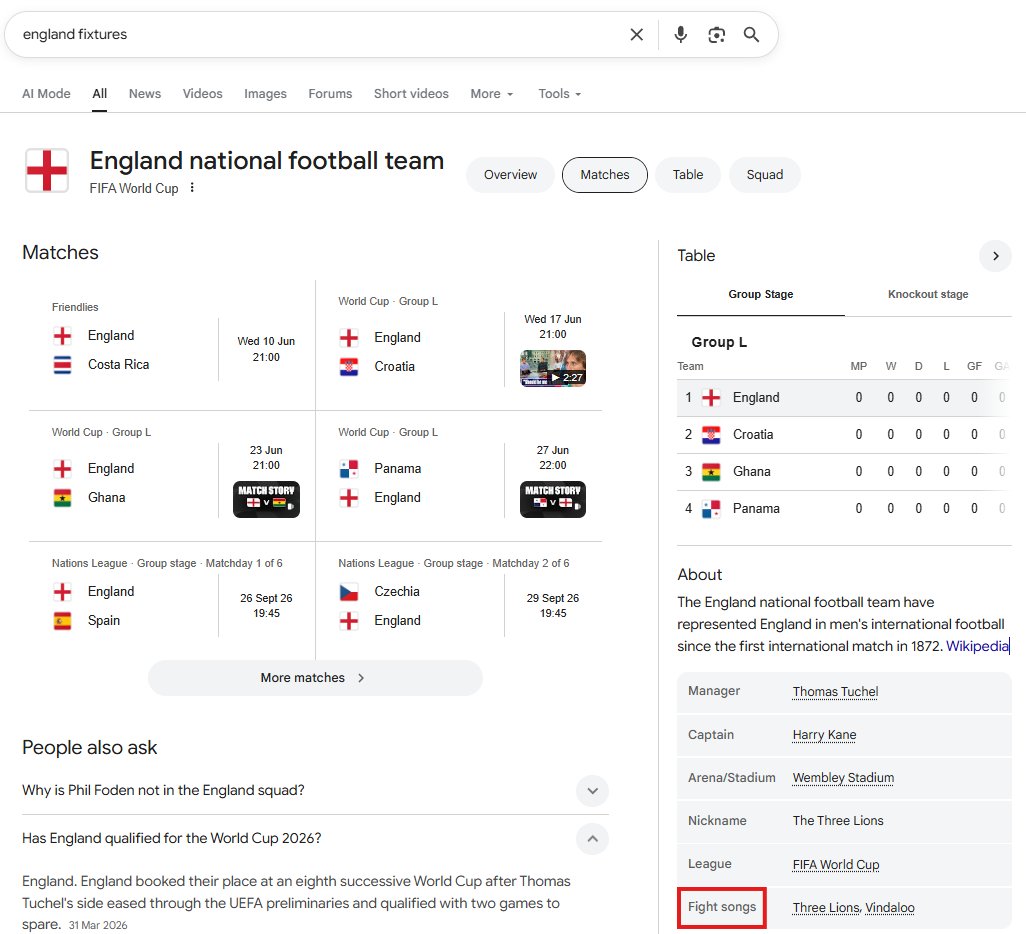
Task: Click the Croatia row in Group L table
Action: 844,435
